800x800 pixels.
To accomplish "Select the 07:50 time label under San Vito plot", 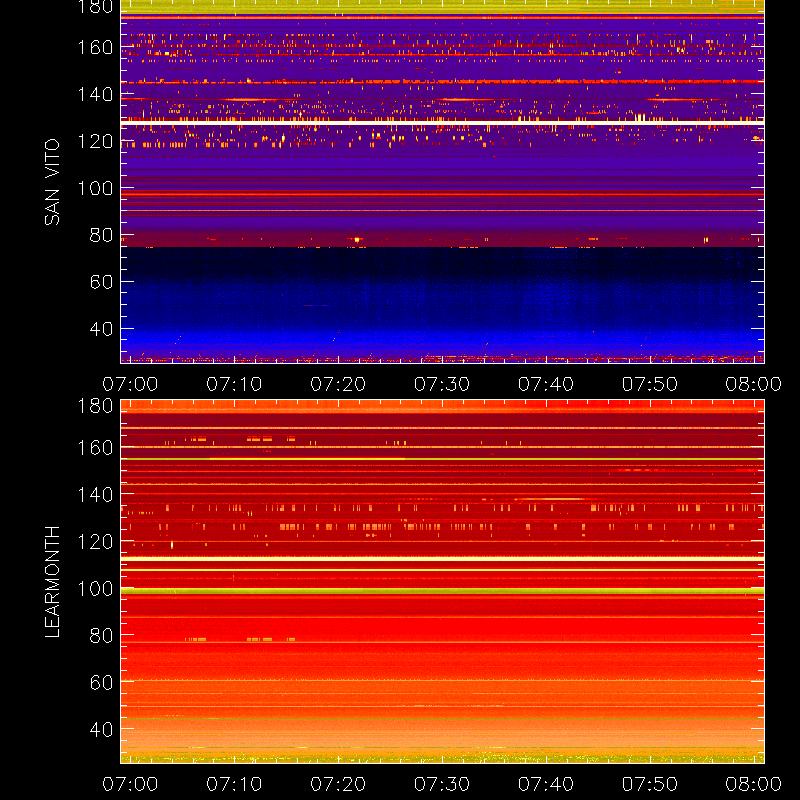I will (x=649, y=384).
